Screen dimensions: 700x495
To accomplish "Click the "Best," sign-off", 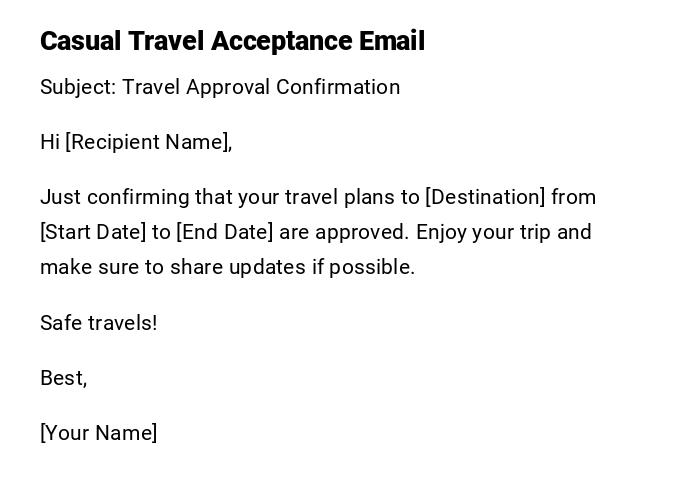I will (64, 378).
